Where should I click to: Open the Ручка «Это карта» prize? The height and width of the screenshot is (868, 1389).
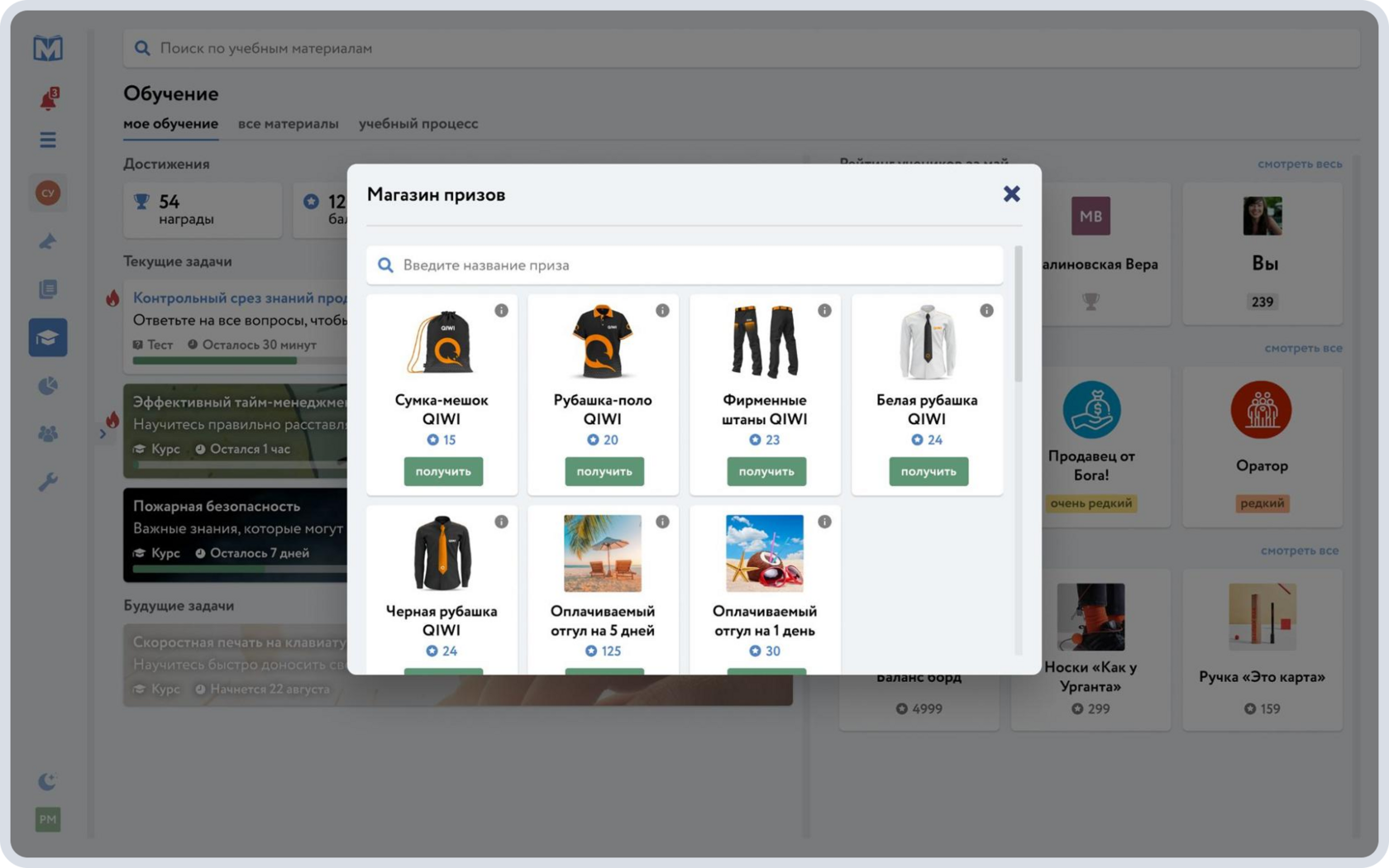tap(1263, 649)
